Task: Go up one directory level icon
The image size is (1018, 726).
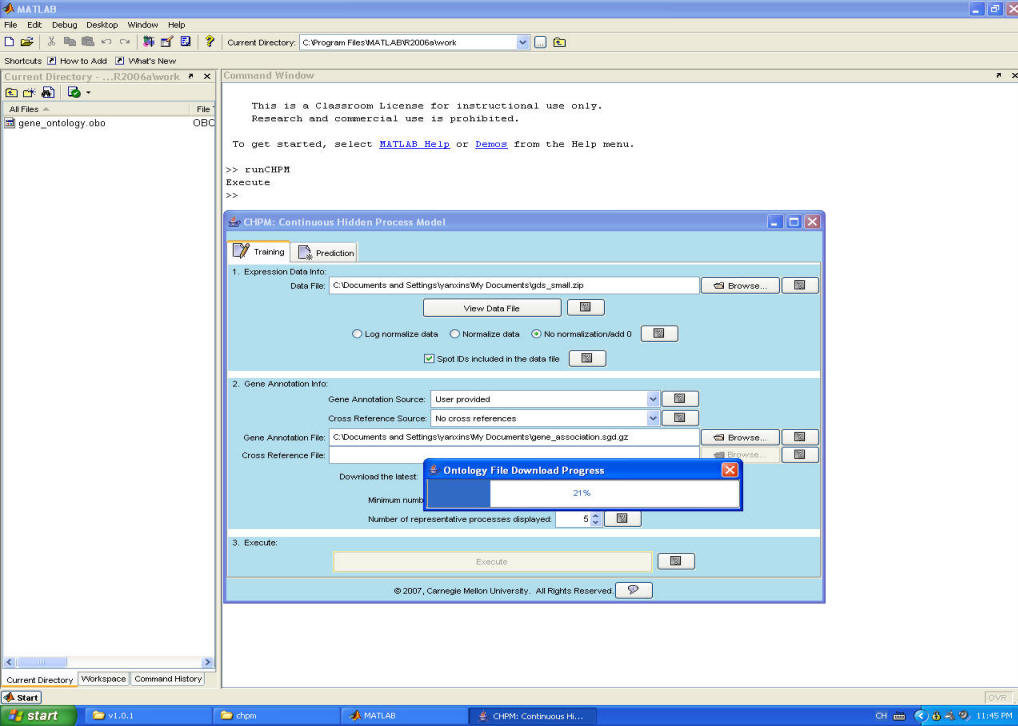Action: tap(559, 42)
